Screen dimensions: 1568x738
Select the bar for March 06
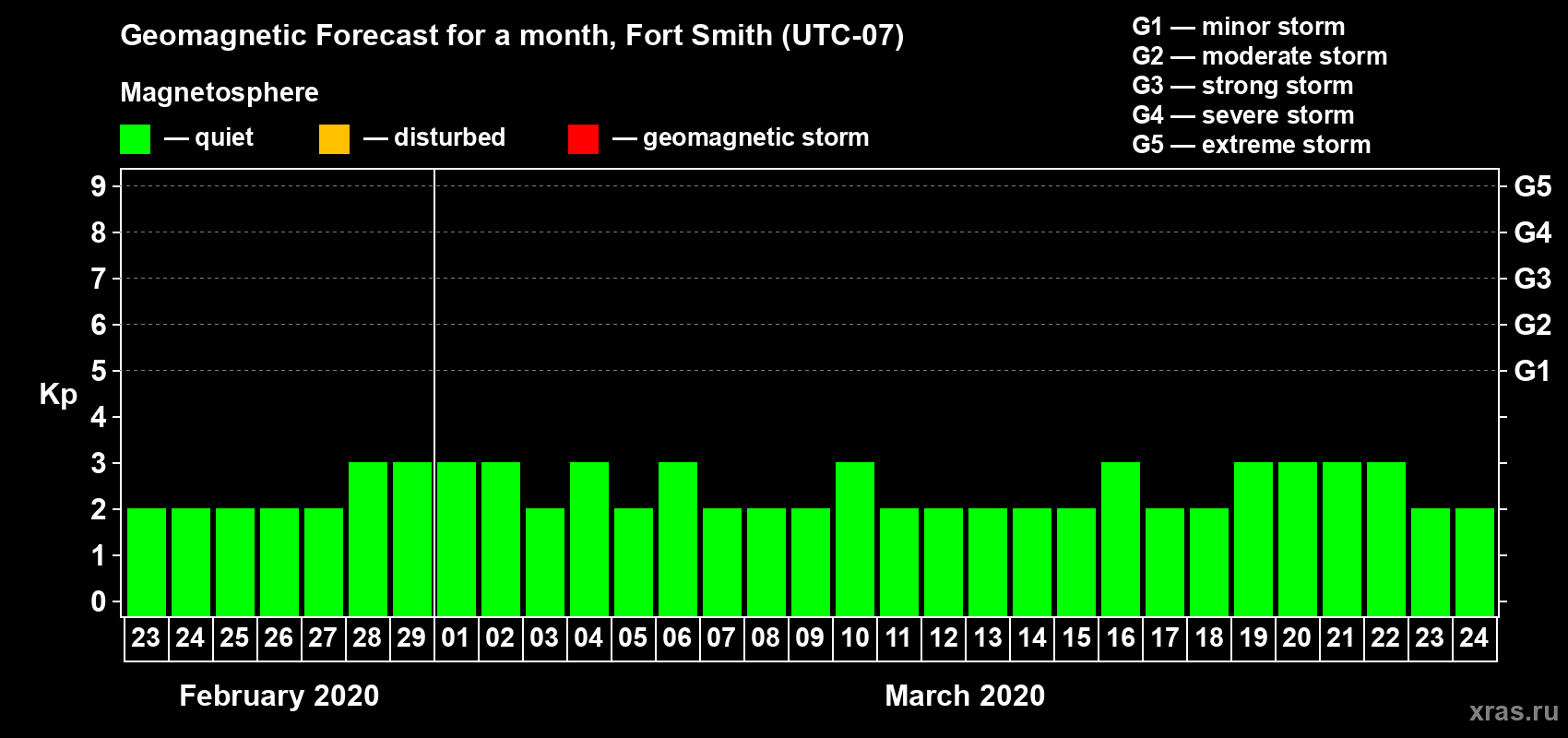[x=678, y=539]
